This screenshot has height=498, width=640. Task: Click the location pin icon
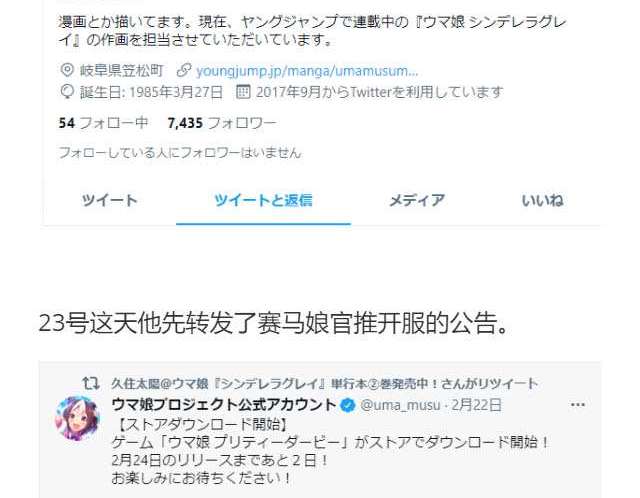(x=67, y=70)
